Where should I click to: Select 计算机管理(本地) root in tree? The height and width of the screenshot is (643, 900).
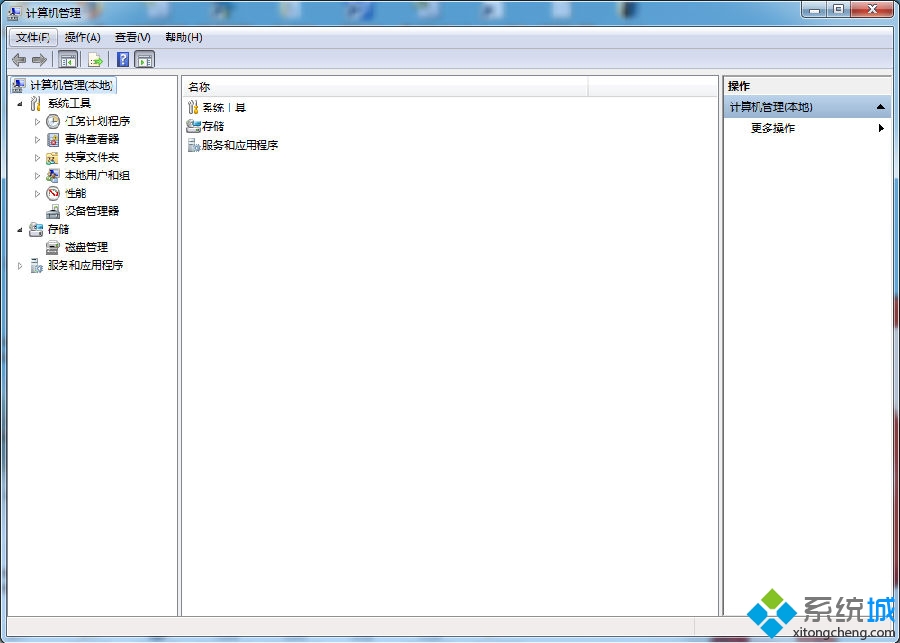72,86
